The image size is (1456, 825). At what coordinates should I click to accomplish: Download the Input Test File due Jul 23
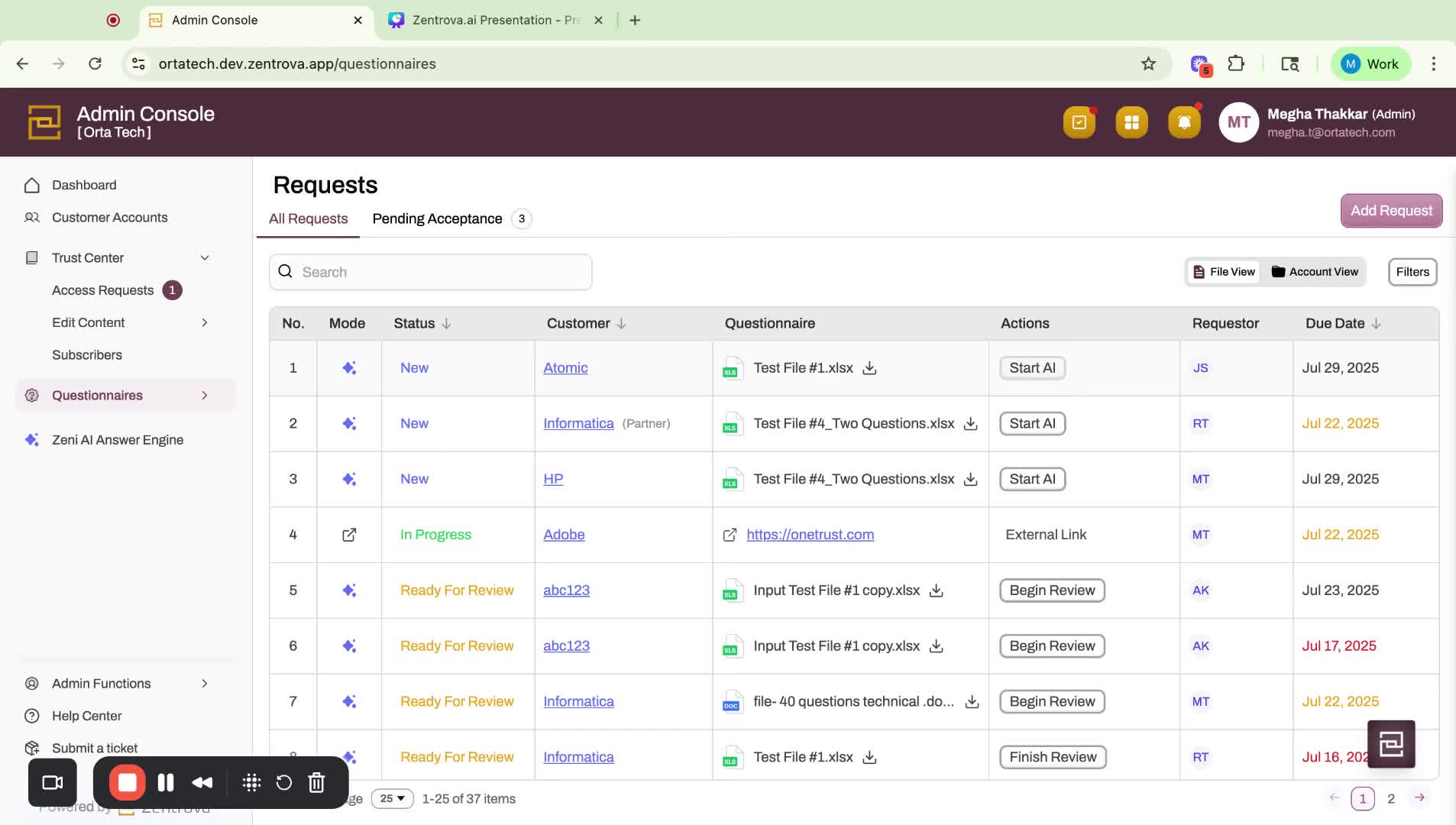click(x=936, y=590)
